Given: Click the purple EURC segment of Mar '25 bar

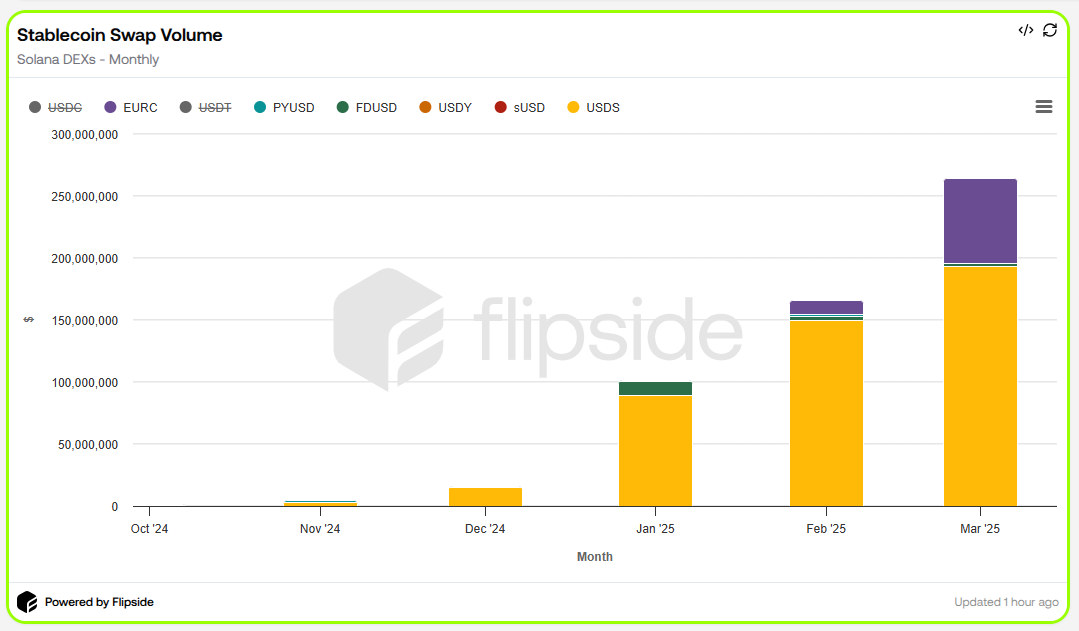Looking at the screenshot, I should 980,220.
